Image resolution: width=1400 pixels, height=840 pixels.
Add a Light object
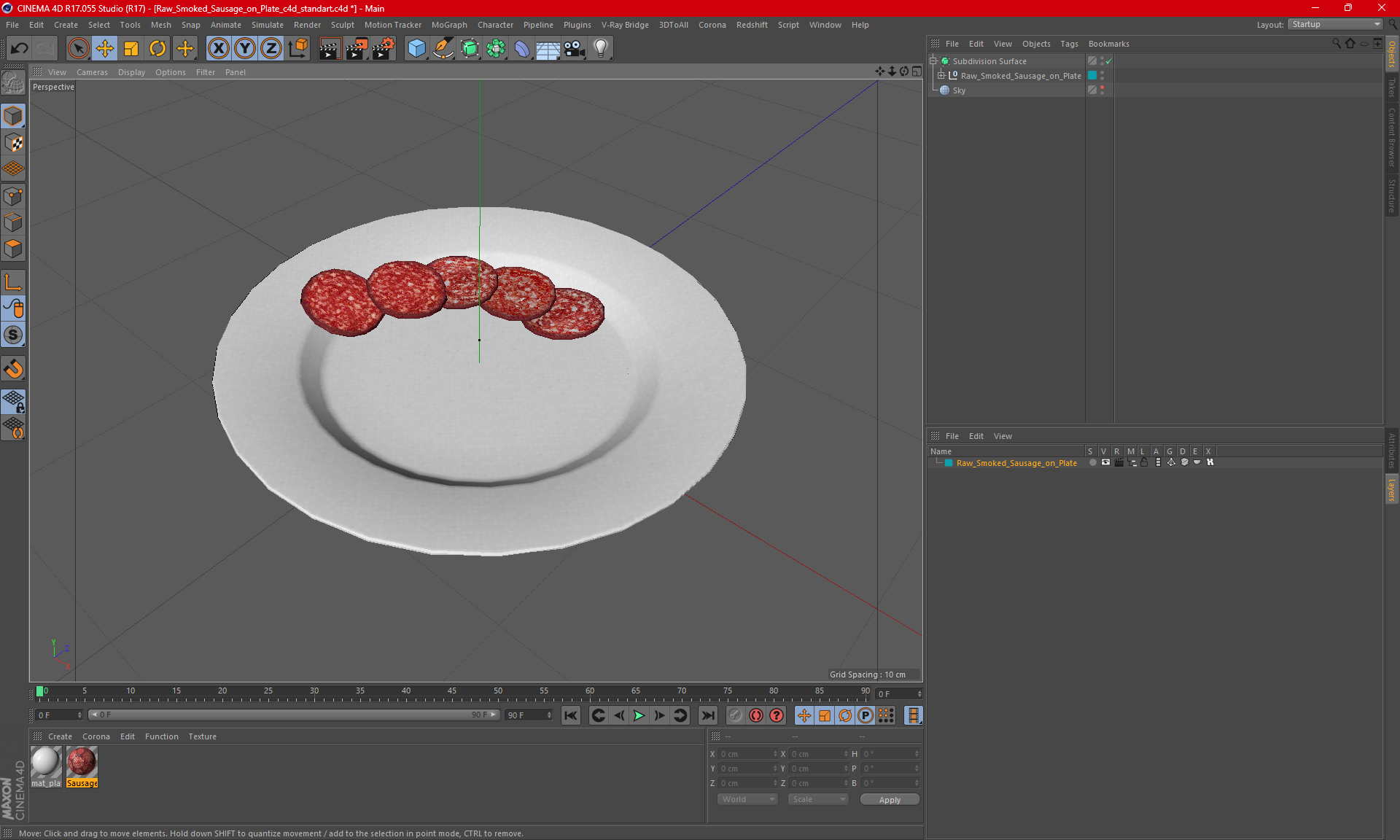[x=601, y=48]
